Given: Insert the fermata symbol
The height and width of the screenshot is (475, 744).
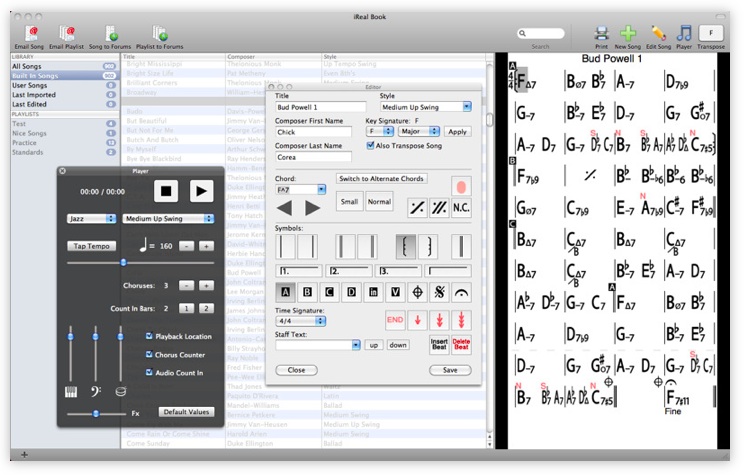Looking at the screenshot, I should point(461,292).
